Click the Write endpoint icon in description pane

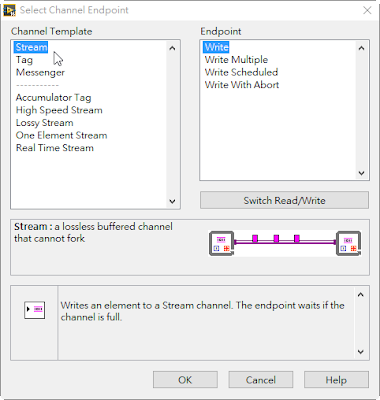pyautogui.click(x=35, y=310)
